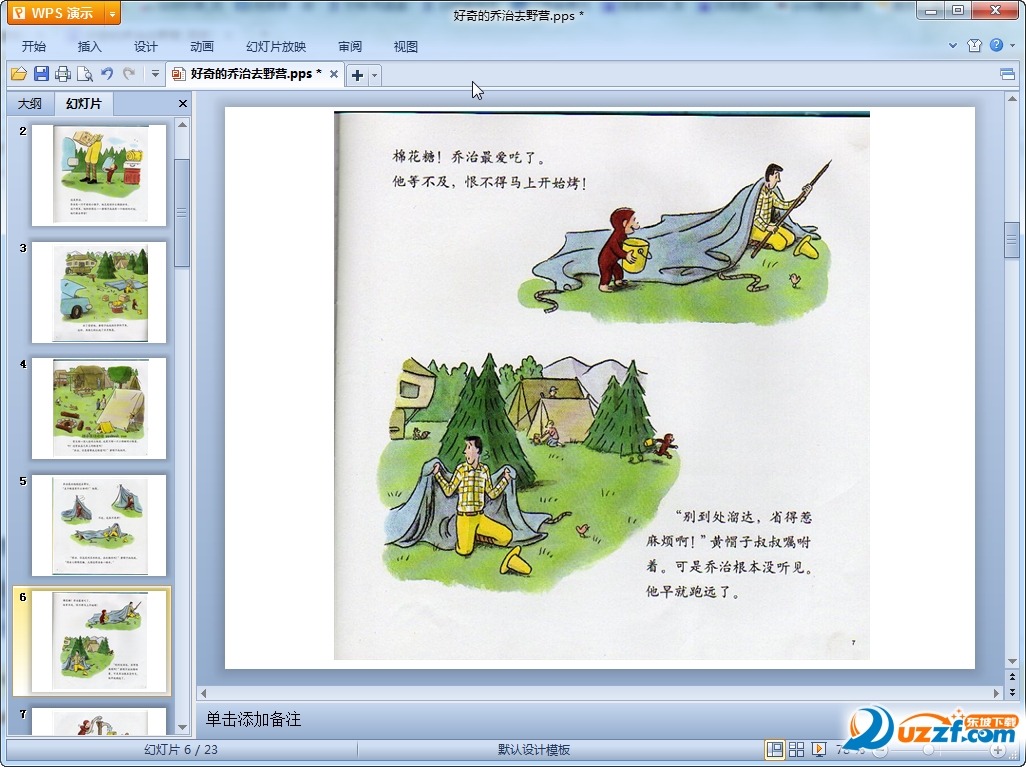
Task: Open the 视图 ribbon tab
Action: pyautogui.click(x=405, y=46)
